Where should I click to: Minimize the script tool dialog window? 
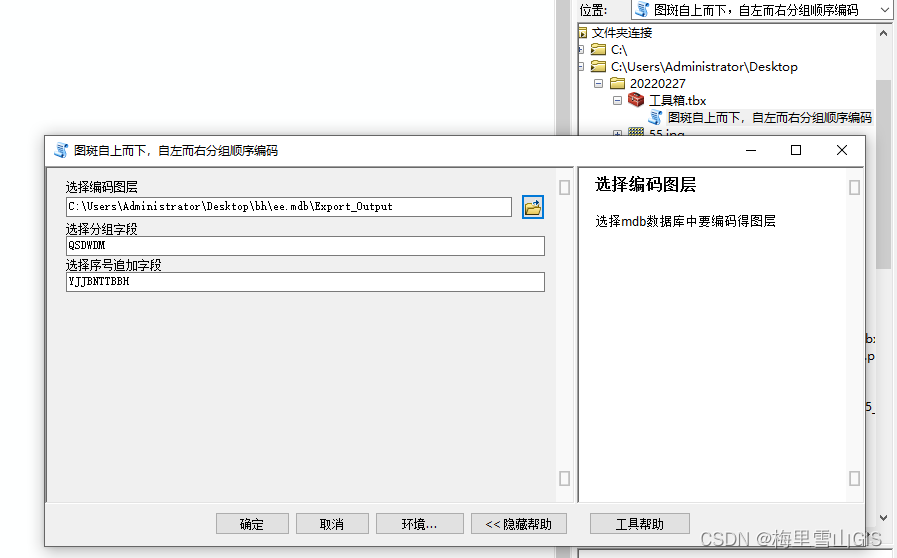(x=751, y=150)
